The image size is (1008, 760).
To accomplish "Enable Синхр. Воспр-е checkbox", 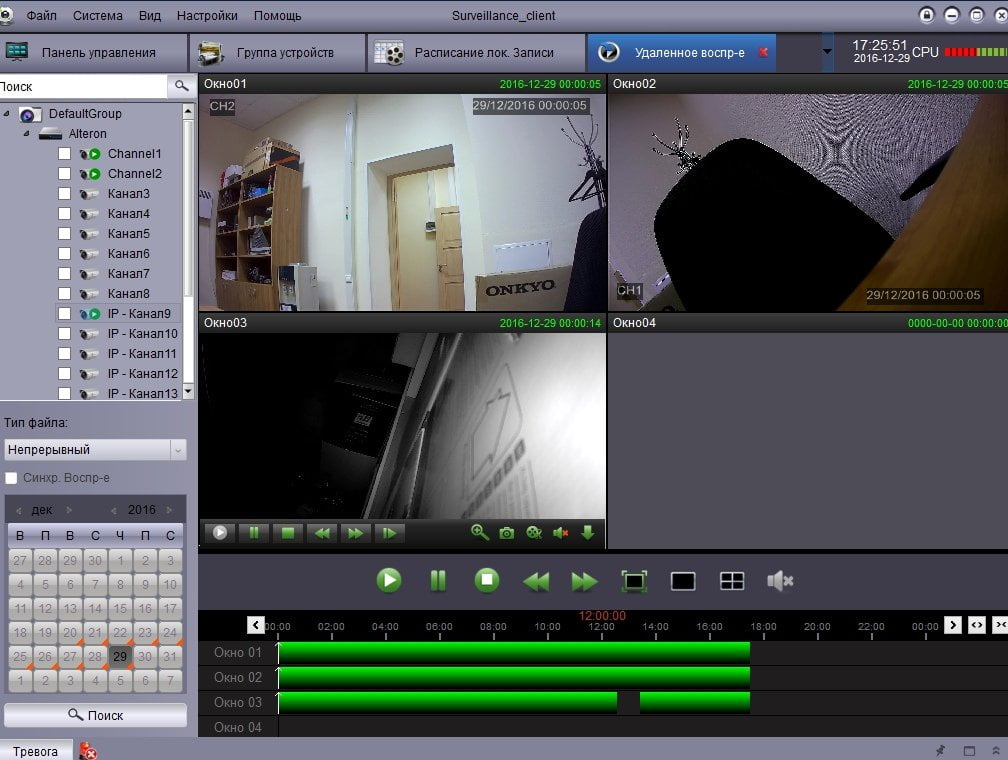I will point(11,478).
